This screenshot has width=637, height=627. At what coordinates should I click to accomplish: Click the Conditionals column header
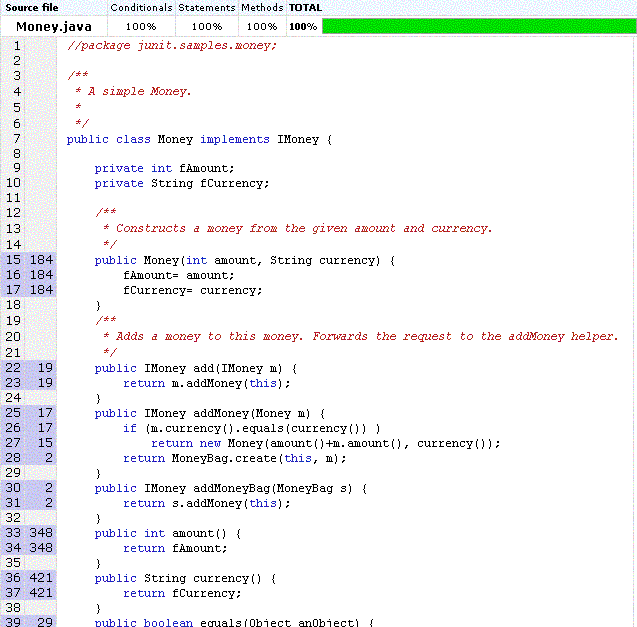[x=141, y=8]
